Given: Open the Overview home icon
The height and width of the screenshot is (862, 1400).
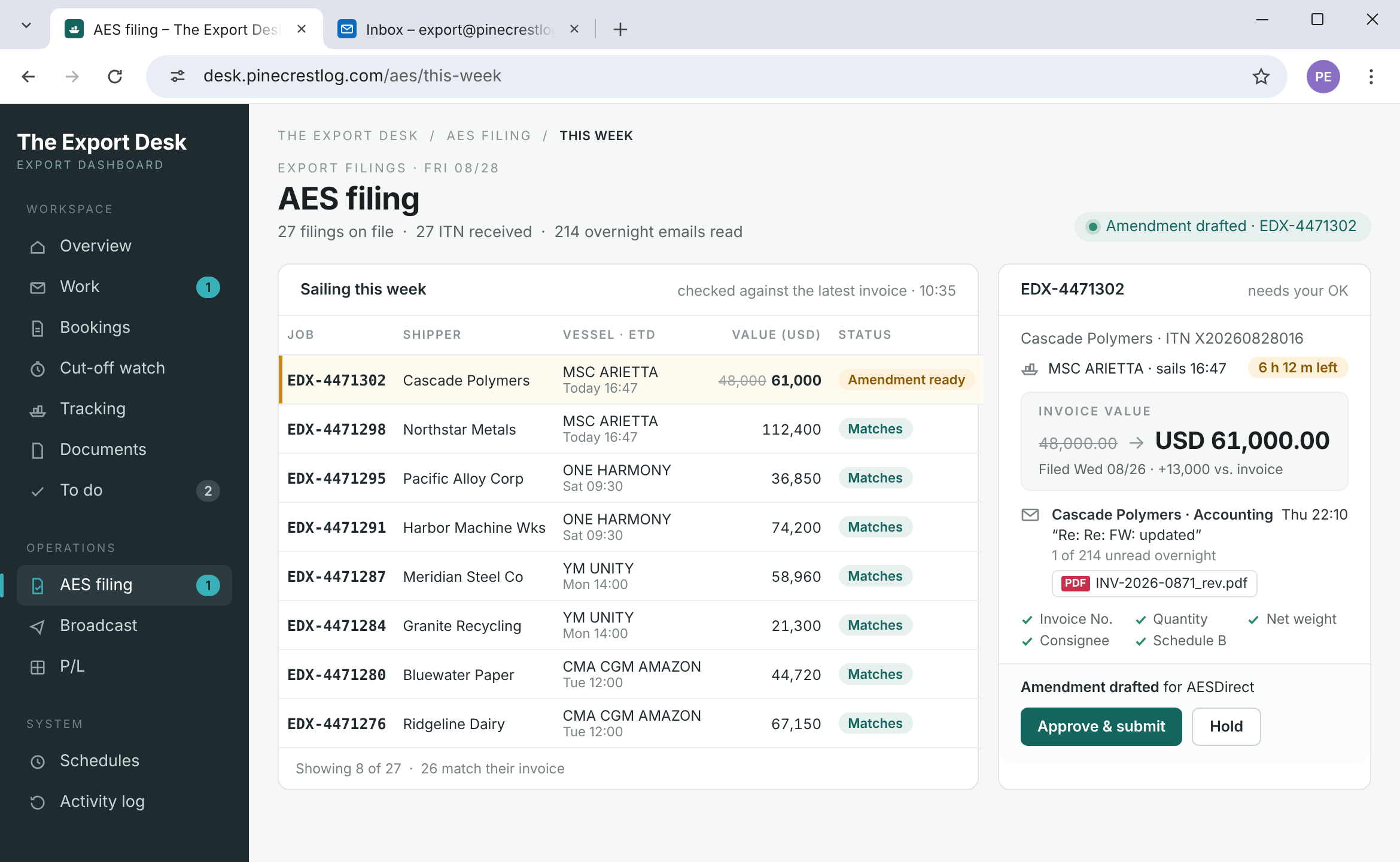Looking at the screenshot, I should tap(38, 247).
